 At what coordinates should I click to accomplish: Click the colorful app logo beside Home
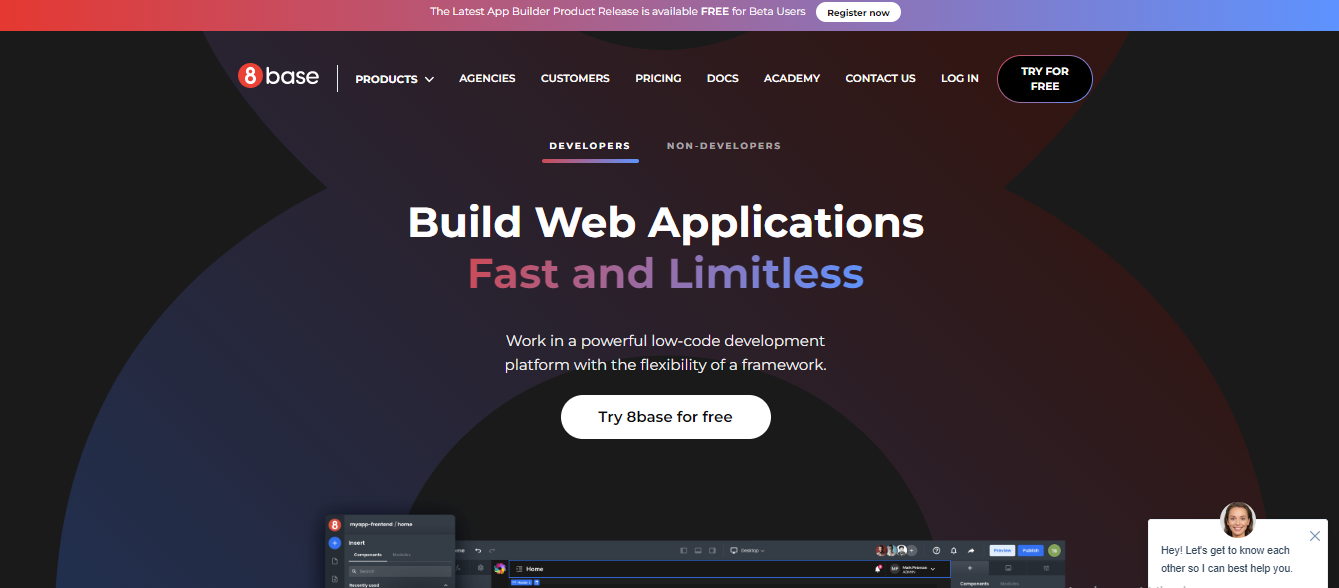[500, 568]
